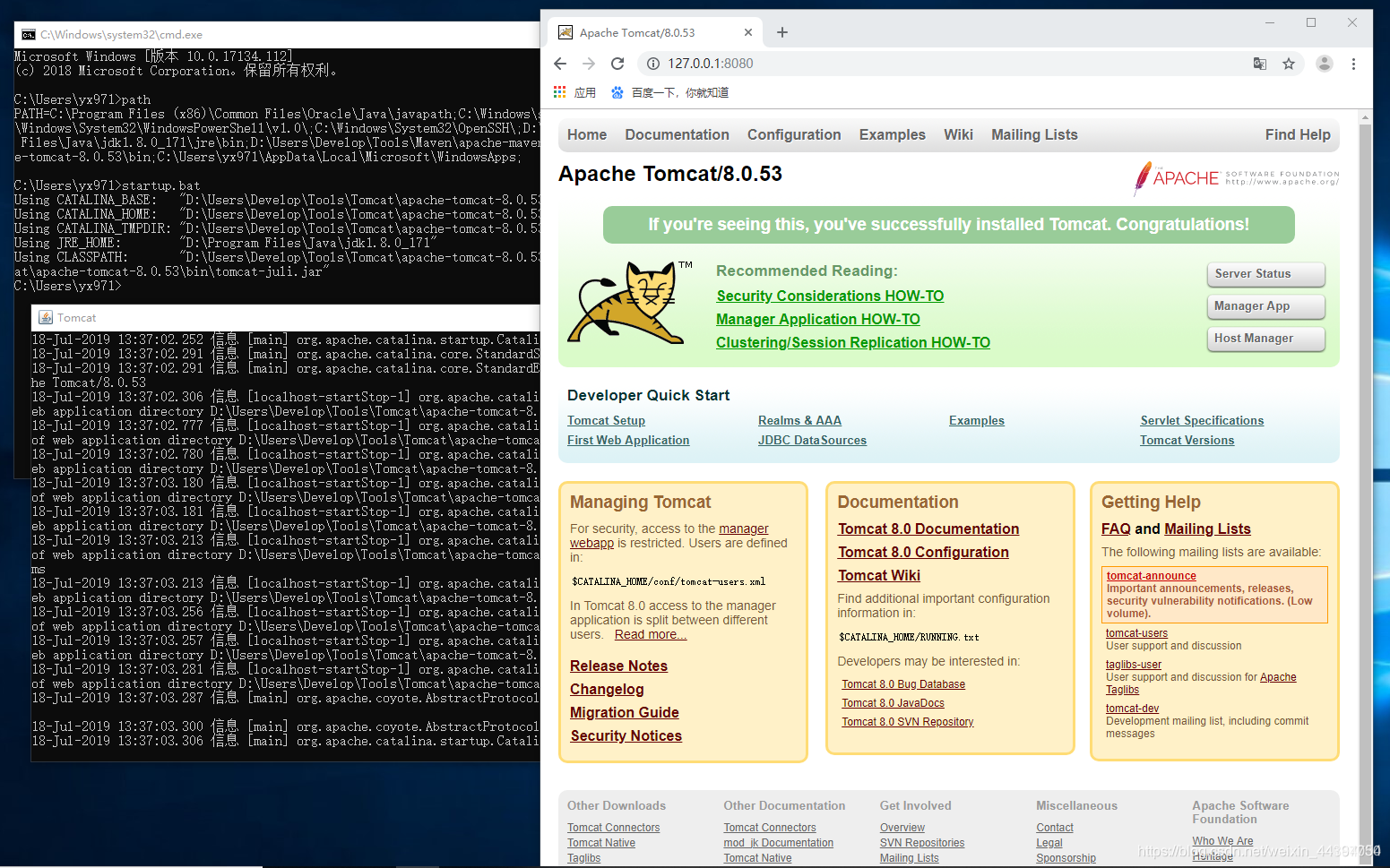Open the tomcat-announce mailing list link
This screenshot has height=868, width=1390.
click(x=1151, y=576)
